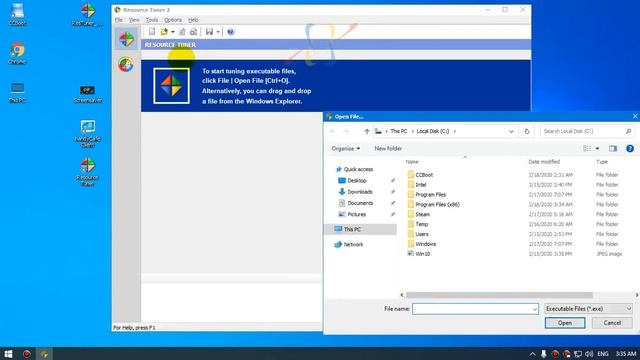
Task: Click the Screensaver desktop icon
Action: coord(87,93)
